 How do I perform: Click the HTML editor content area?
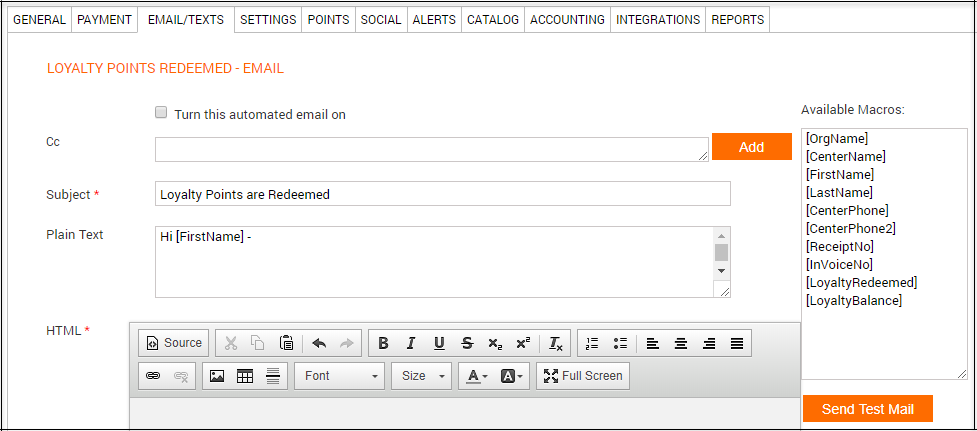[x=465, y=414]
